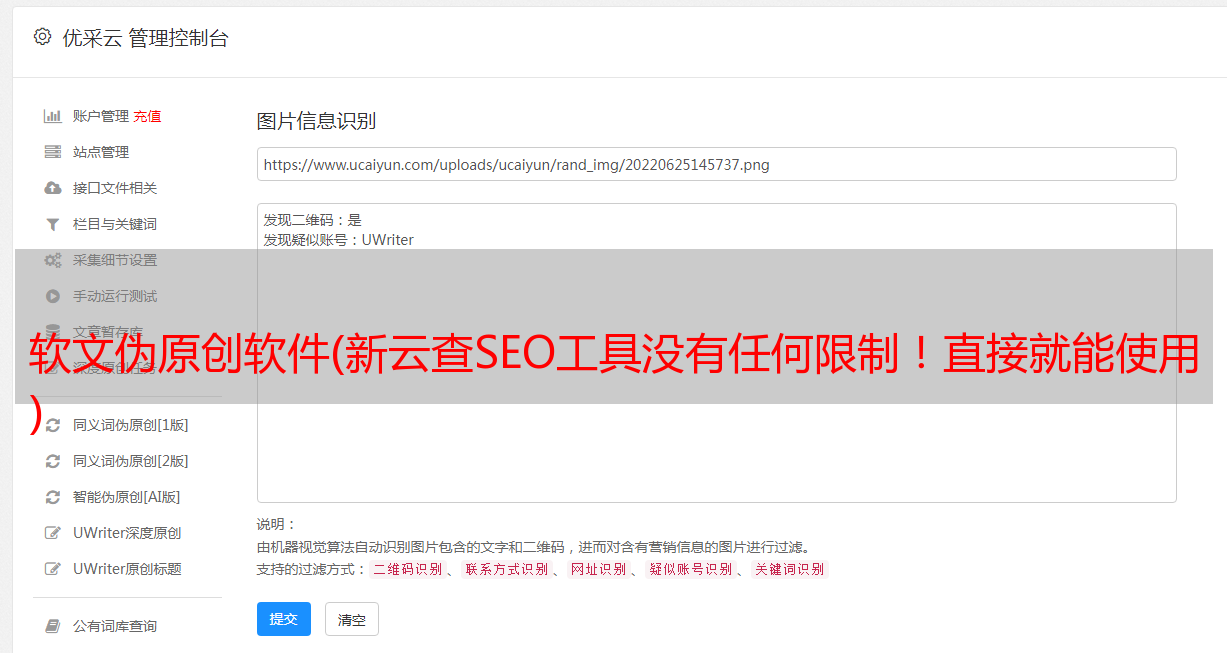Viewport: 1227px width, 653px height.
Task: Click the 关键词识别 tag
Action: (x=789, y=569)
